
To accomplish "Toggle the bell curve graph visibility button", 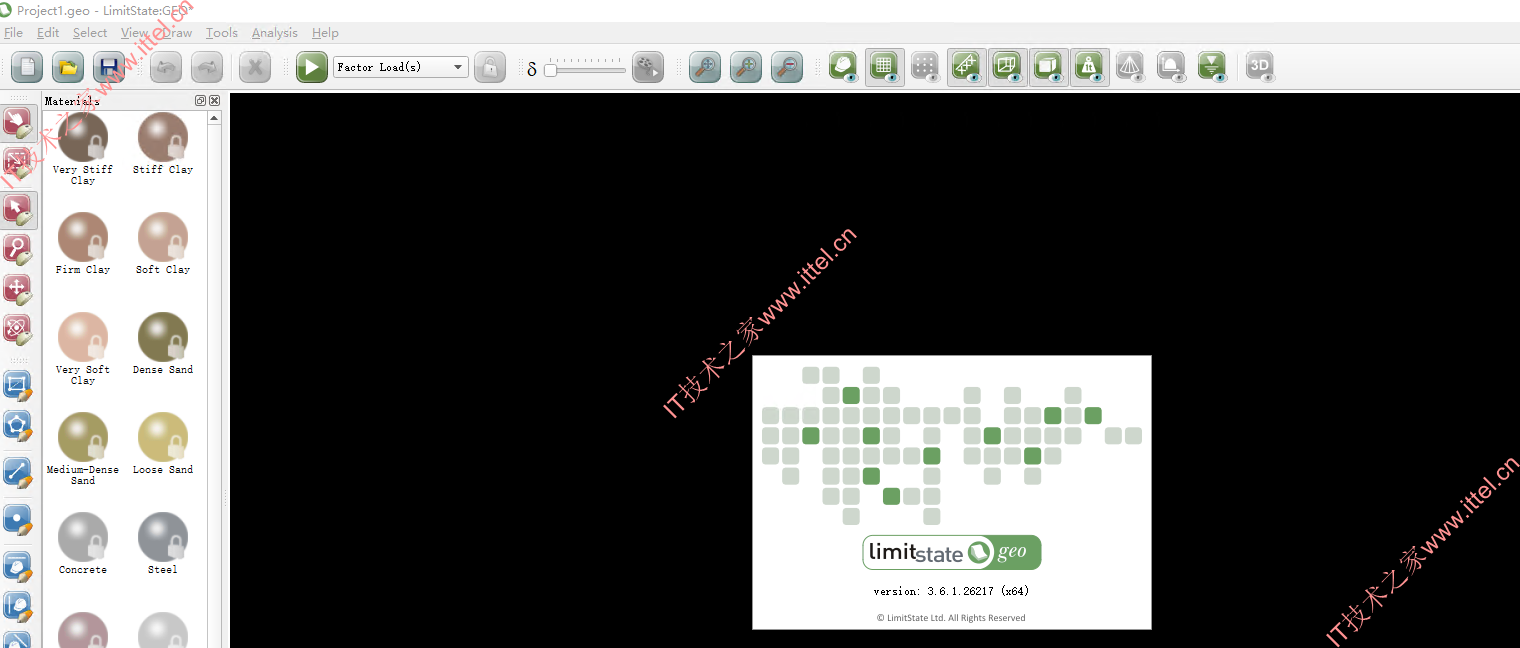I will tap(1171, 67).
